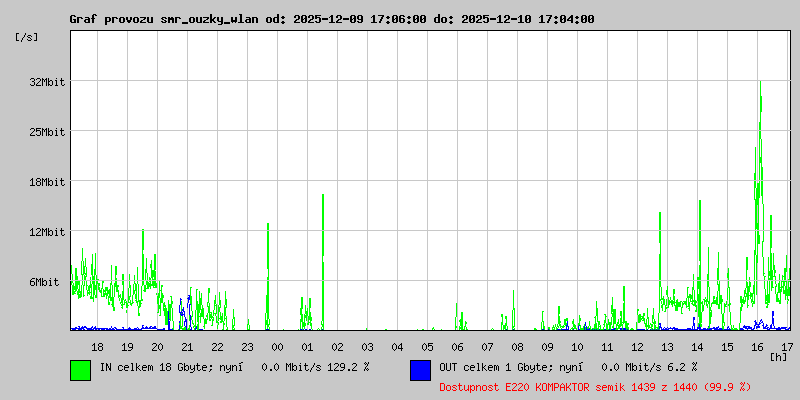The image size is (800, 400).
Task: Click the x-axis label '22'
Action: (217, 347)
